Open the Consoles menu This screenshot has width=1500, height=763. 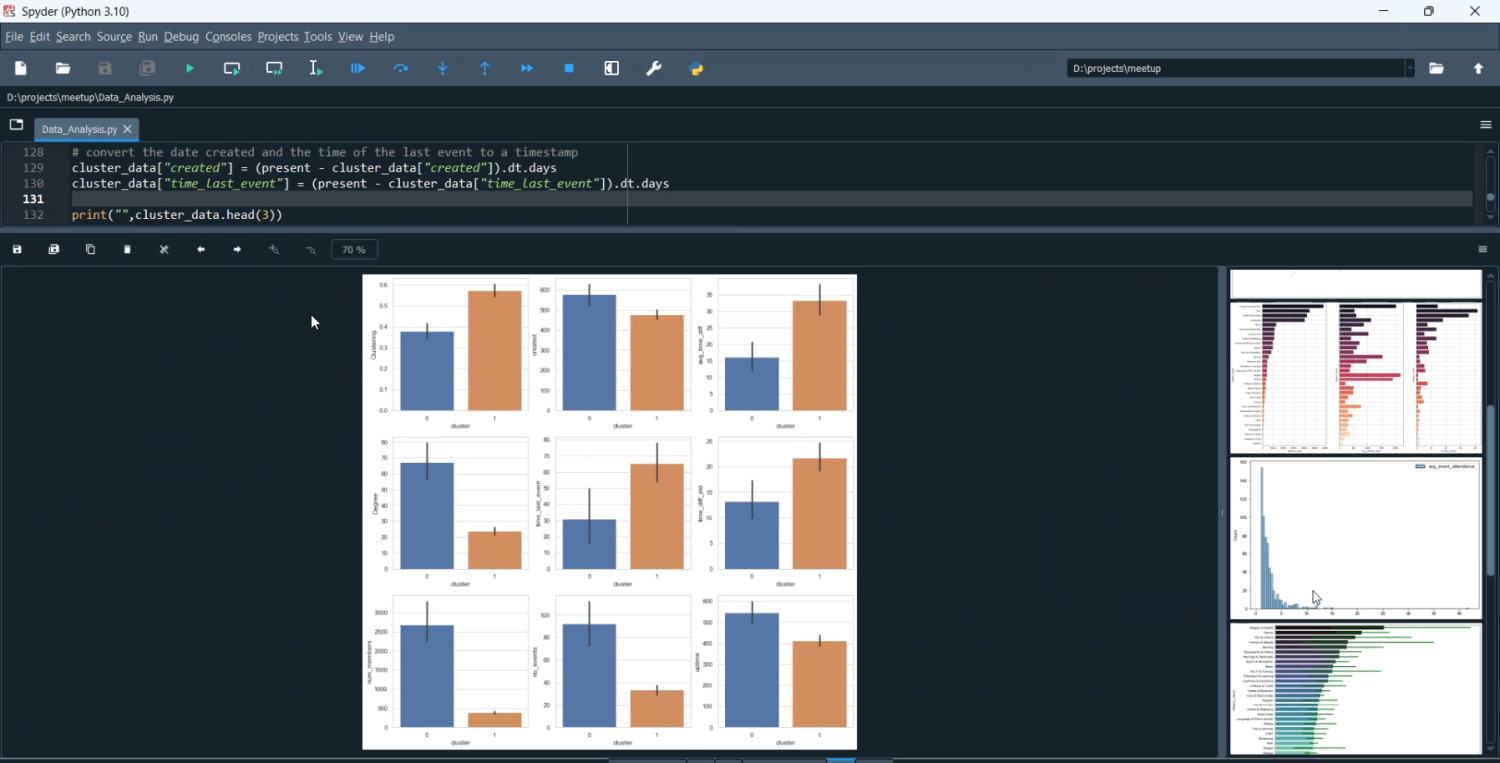point(228,37)
